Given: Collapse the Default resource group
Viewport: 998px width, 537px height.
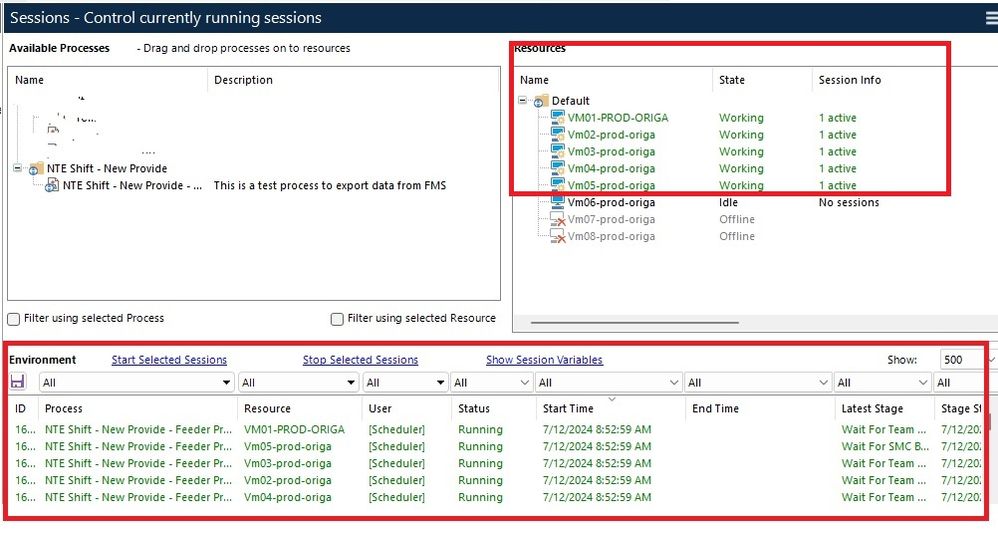Looking at the screenshot, I should coord(523,101).
